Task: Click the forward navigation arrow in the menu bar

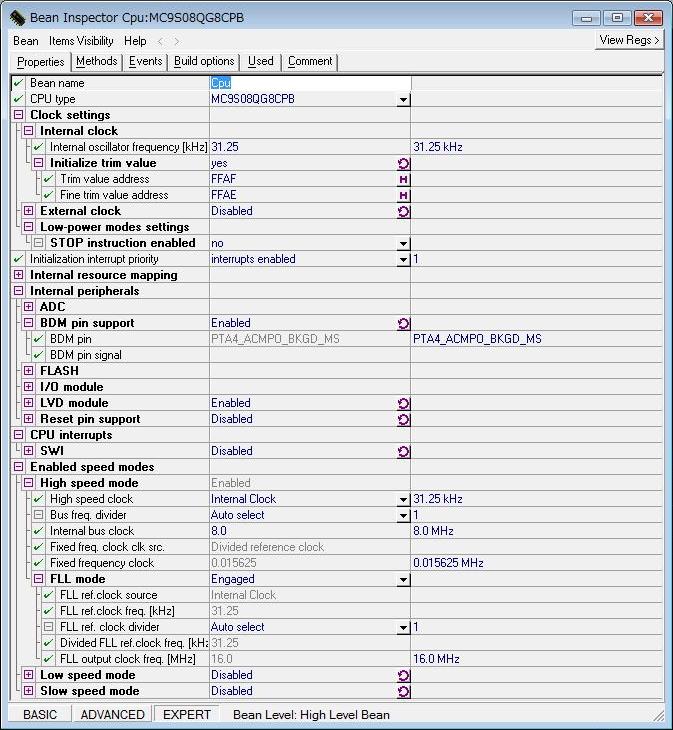Action: pos(176,41)
